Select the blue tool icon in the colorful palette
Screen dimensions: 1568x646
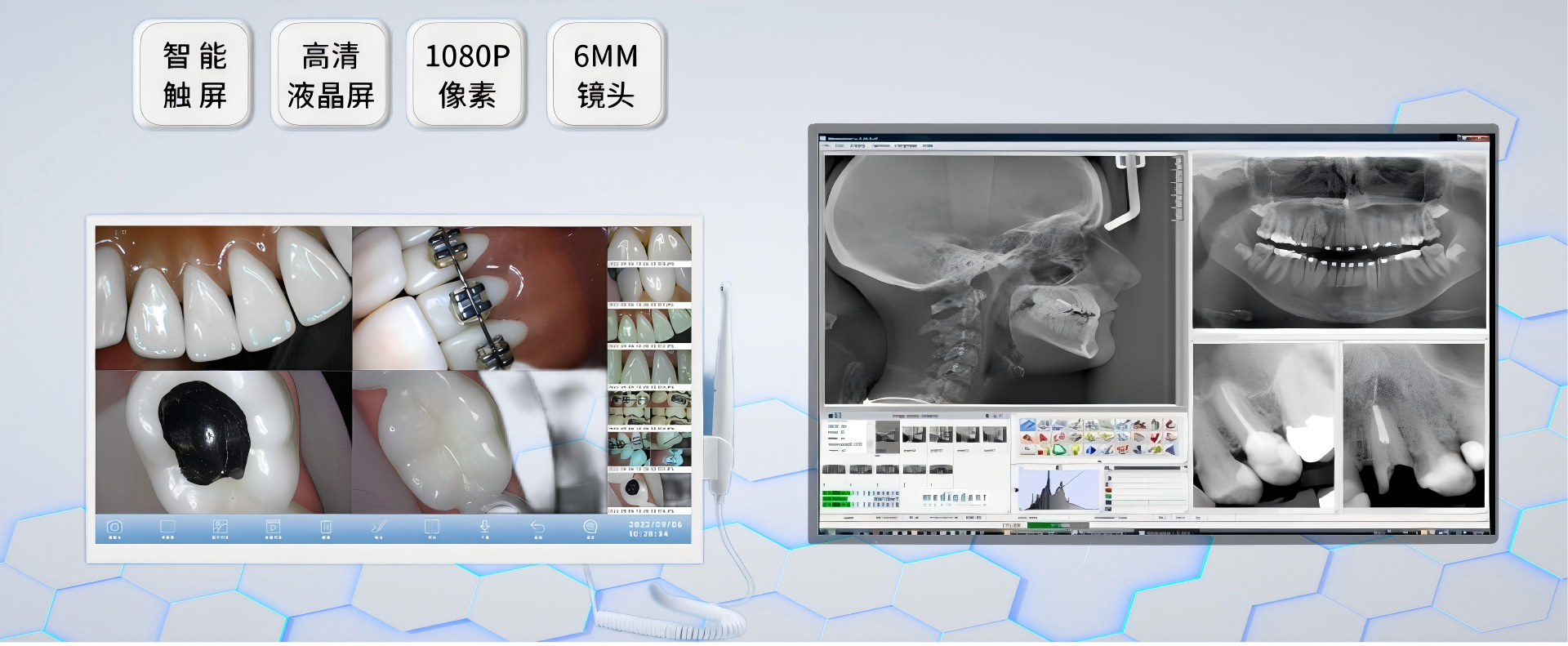pyautogui.click(x=1028, y=425)
